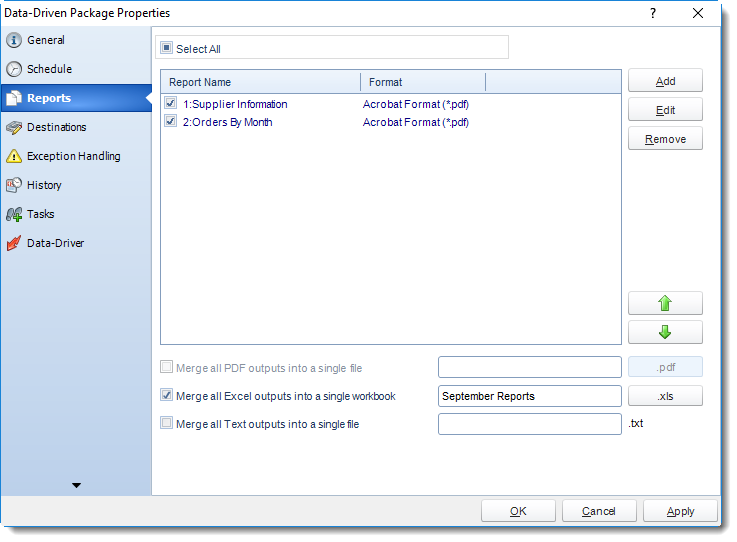Sort by the Format column header

click(x=423, y=82)
